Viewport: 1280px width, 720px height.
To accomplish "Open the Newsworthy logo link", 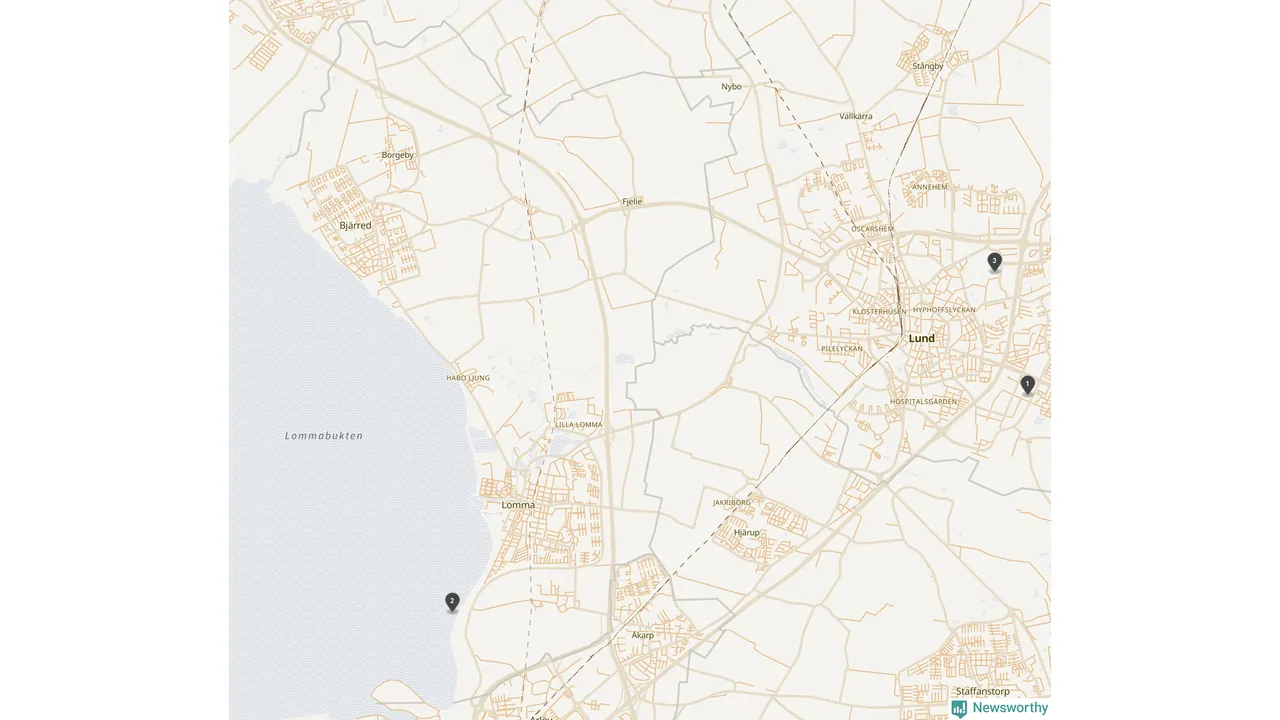I will (x=999, y=708).
